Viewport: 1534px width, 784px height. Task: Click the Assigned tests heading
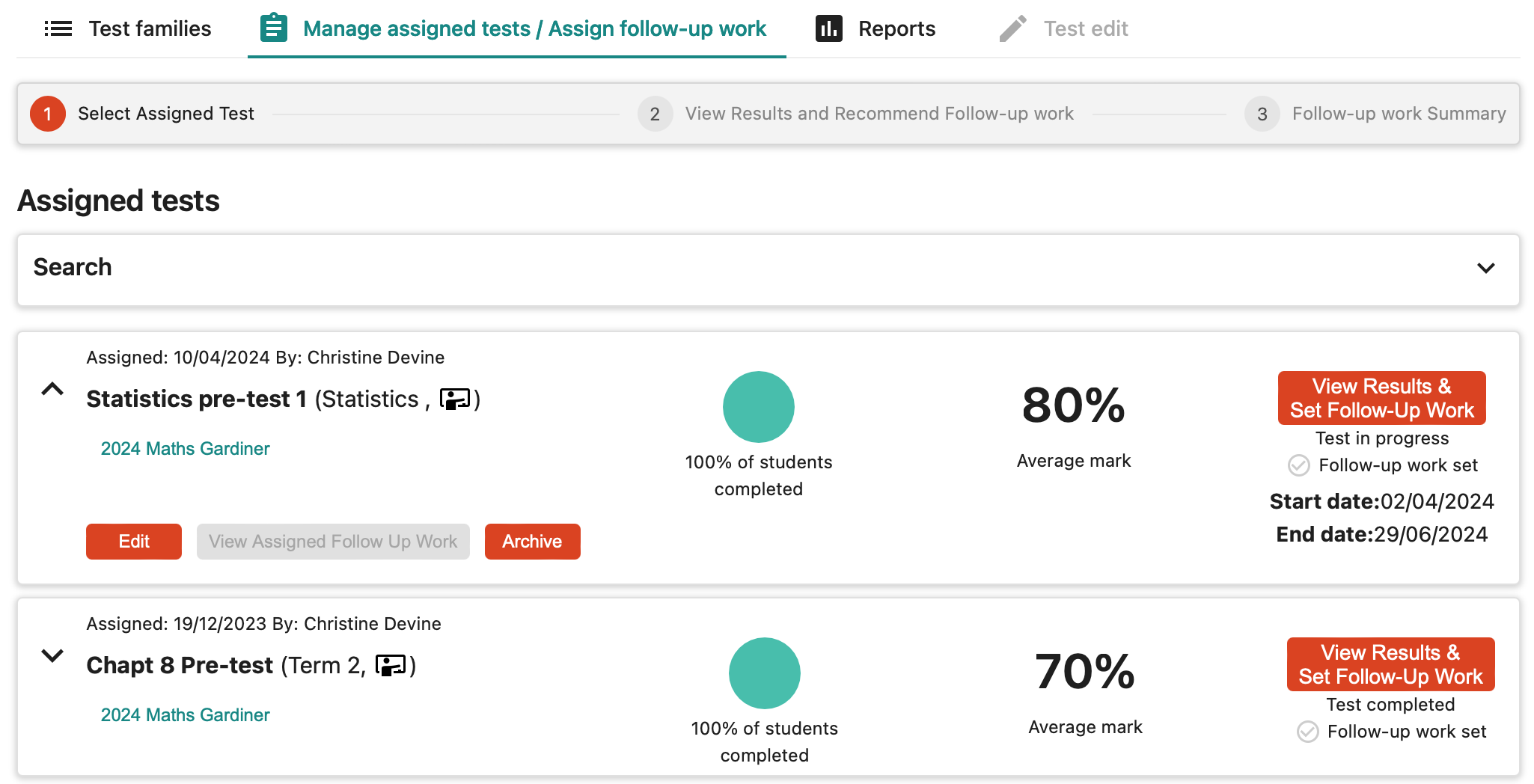pos(118,200)
